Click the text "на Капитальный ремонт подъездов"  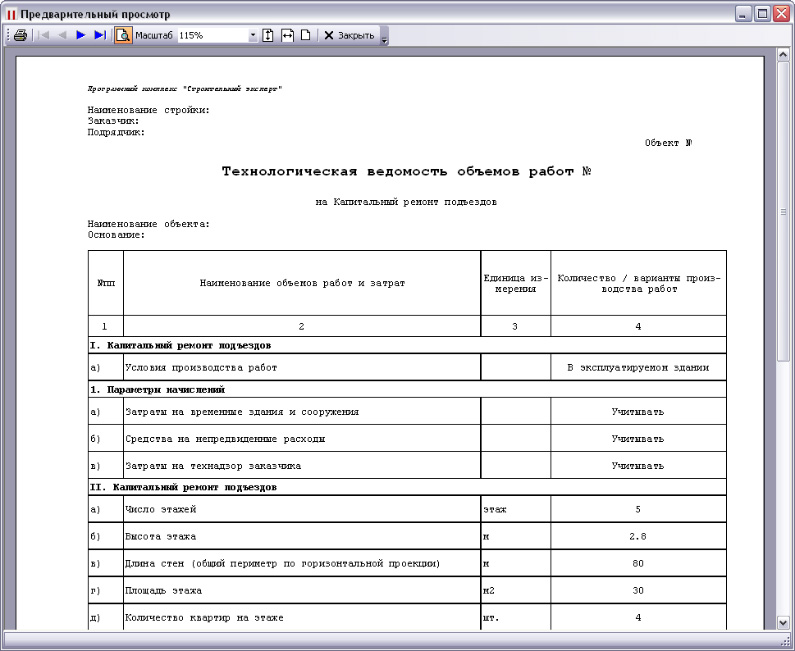(x=406, y=202)
